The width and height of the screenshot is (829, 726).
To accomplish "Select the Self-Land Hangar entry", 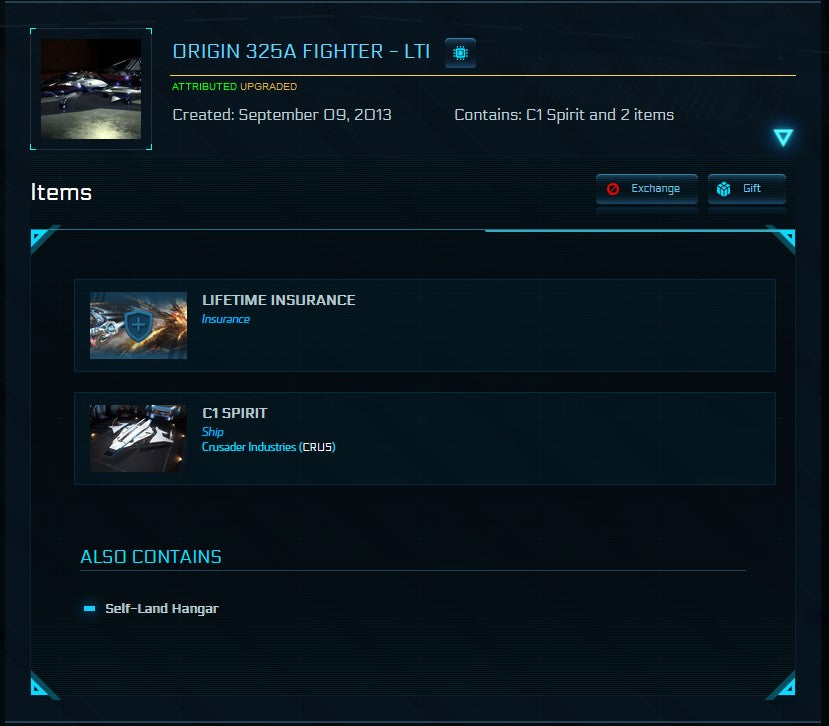I will pos(161,608).
